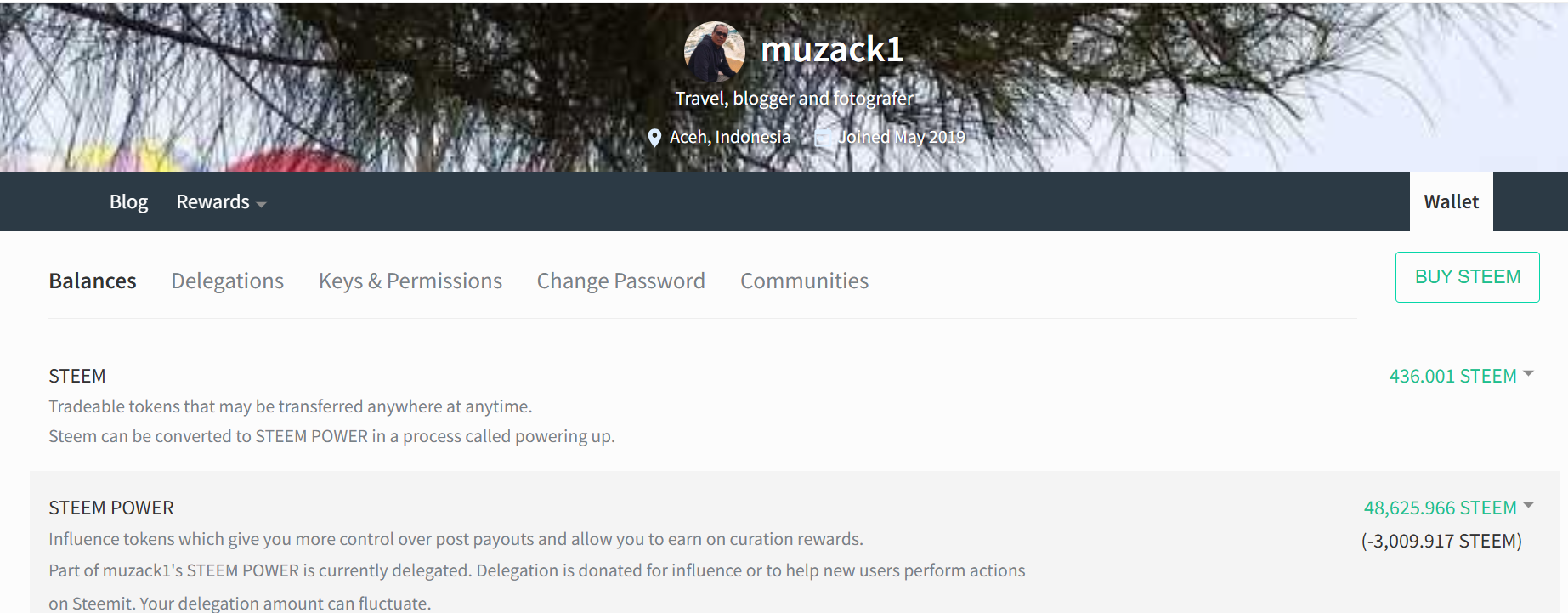Select the Wallet tab
This screenshot has width=1568, height=613.
(1451, 202)
